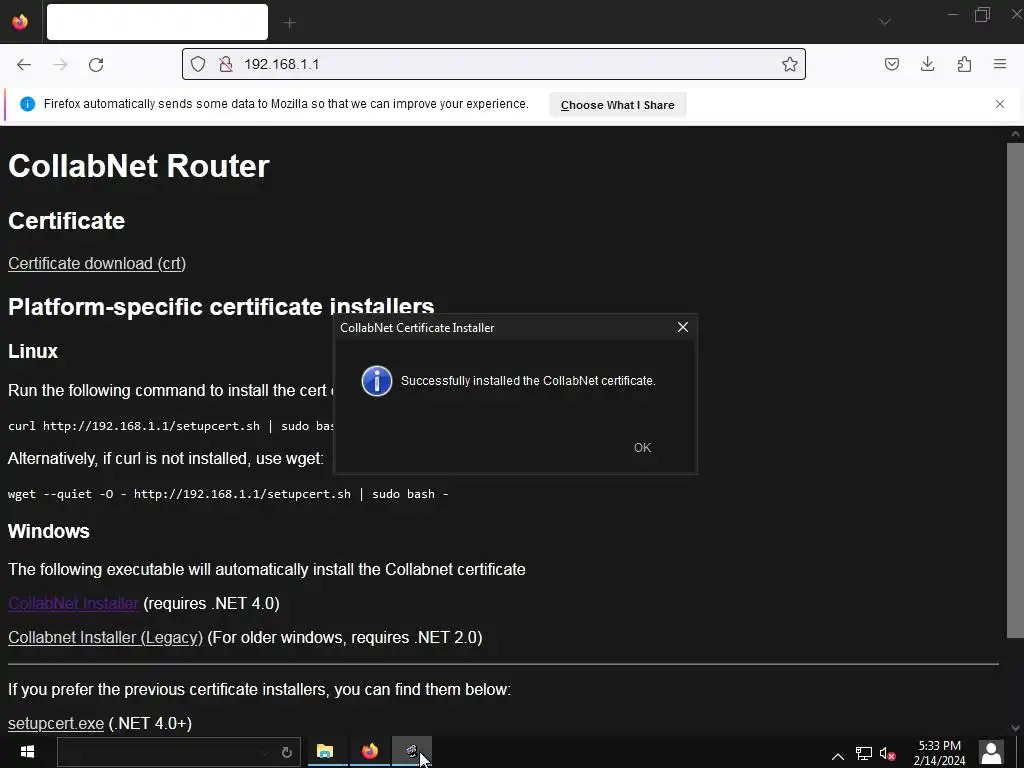Image resolution: width=1024 pixels, height=768 pixels.
Task: Click Firefox logo icon in title bar
Action: point(20,22)
